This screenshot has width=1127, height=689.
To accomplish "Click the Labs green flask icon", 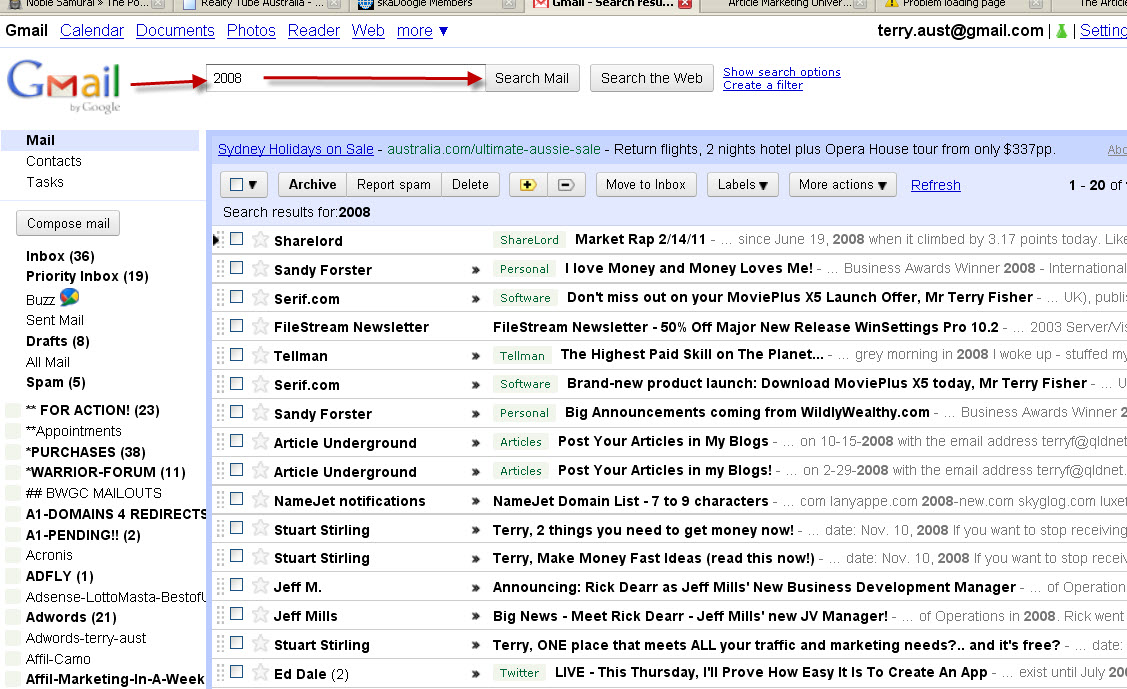I will [x=1061, y=31].
